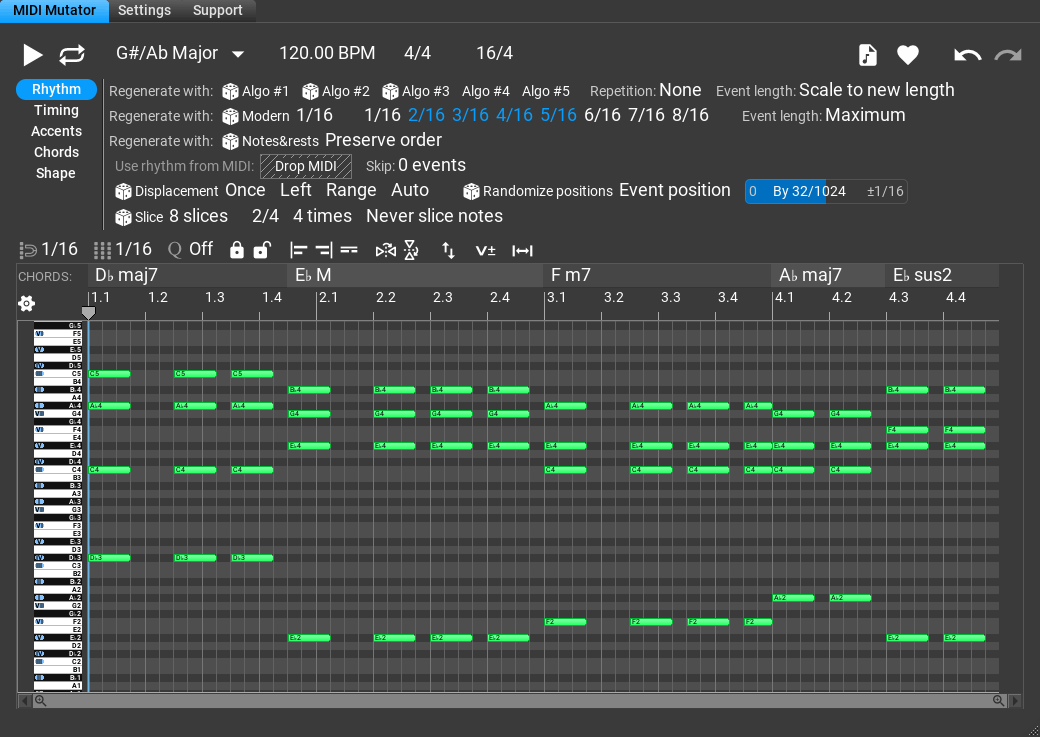Click the export MIDI file icon

point(866,55)
